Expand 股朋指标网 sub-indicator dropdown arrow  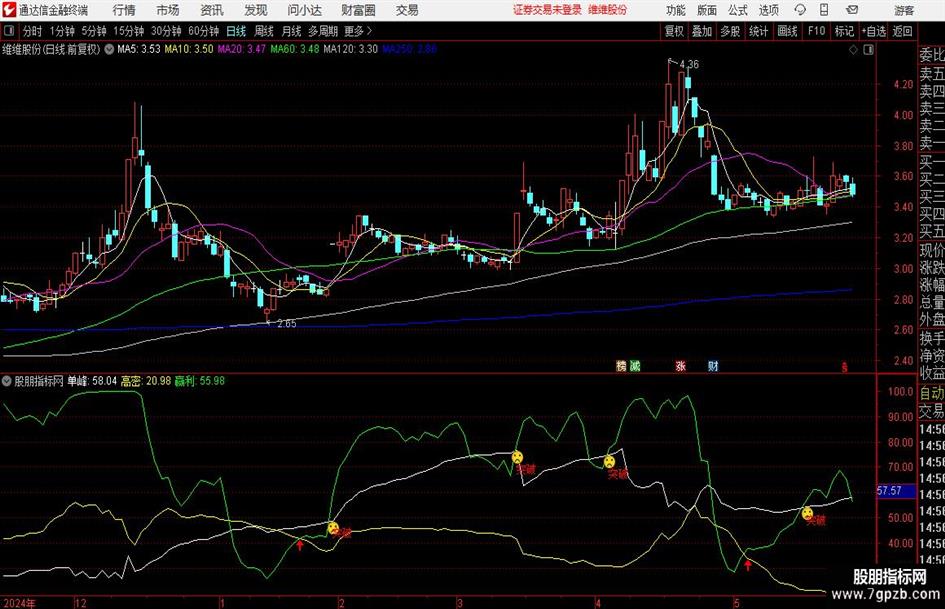[x=7, y=381]
